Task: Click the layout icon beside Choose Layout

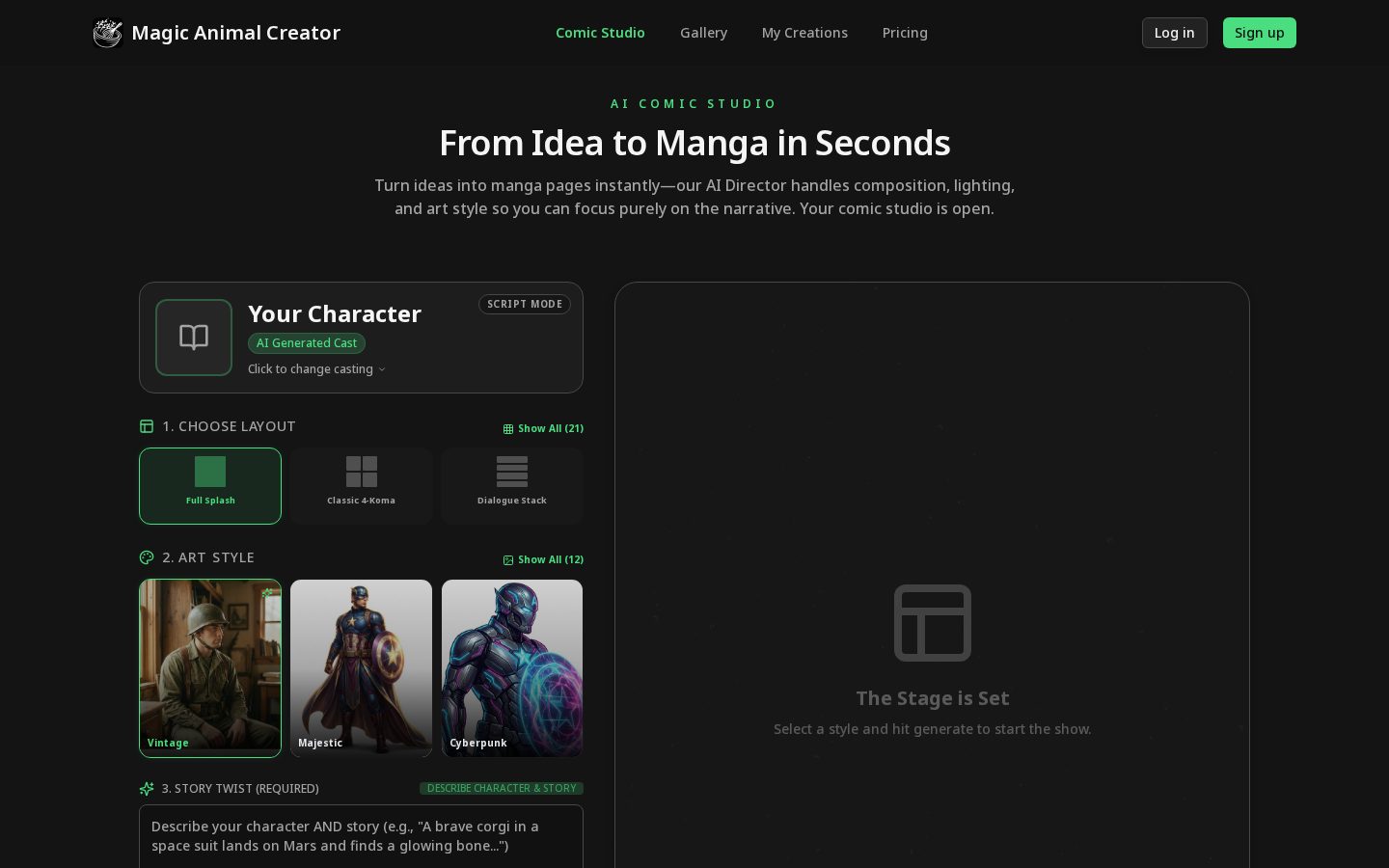Action: click(147, 426)
